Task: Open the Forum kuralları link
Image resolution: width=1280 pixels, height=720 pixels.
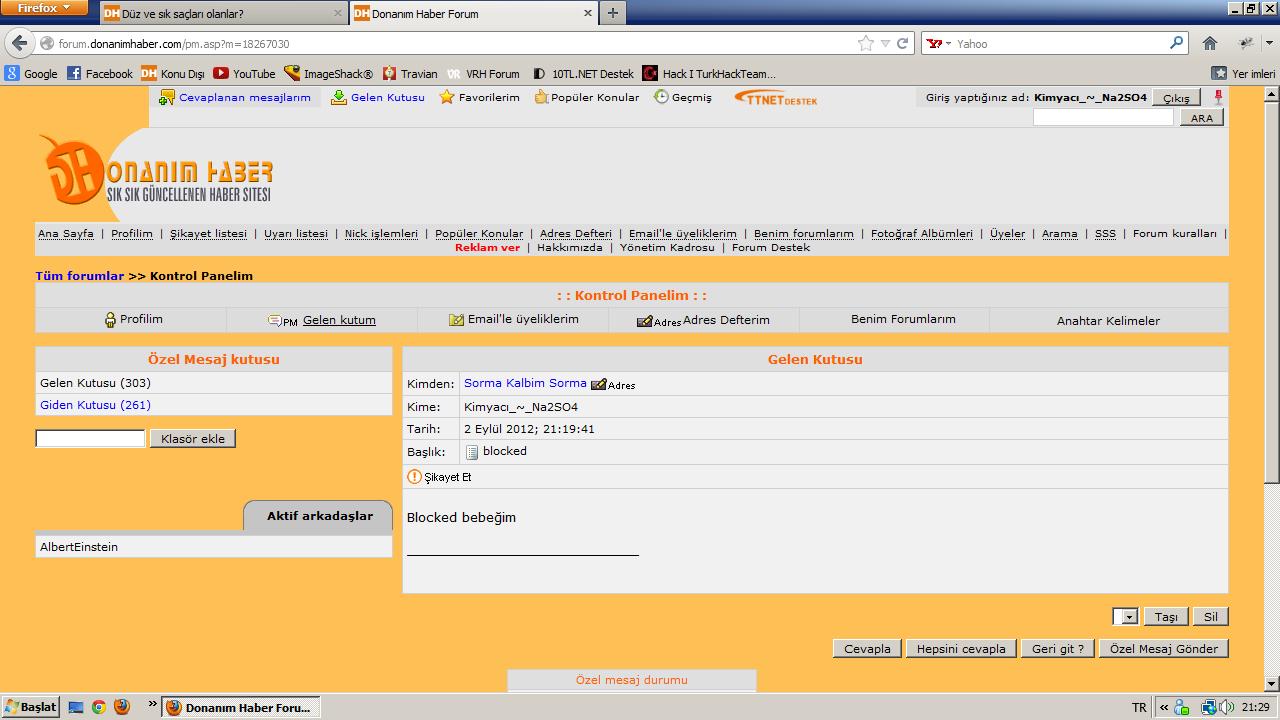Action: pos(1175,234)
